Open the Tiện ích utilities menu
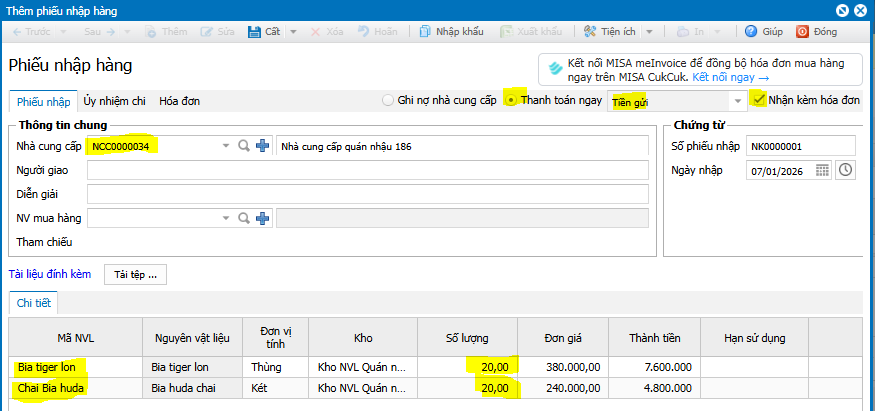The height and width of the screenshot is (411, 875). (x=610, y=32)
